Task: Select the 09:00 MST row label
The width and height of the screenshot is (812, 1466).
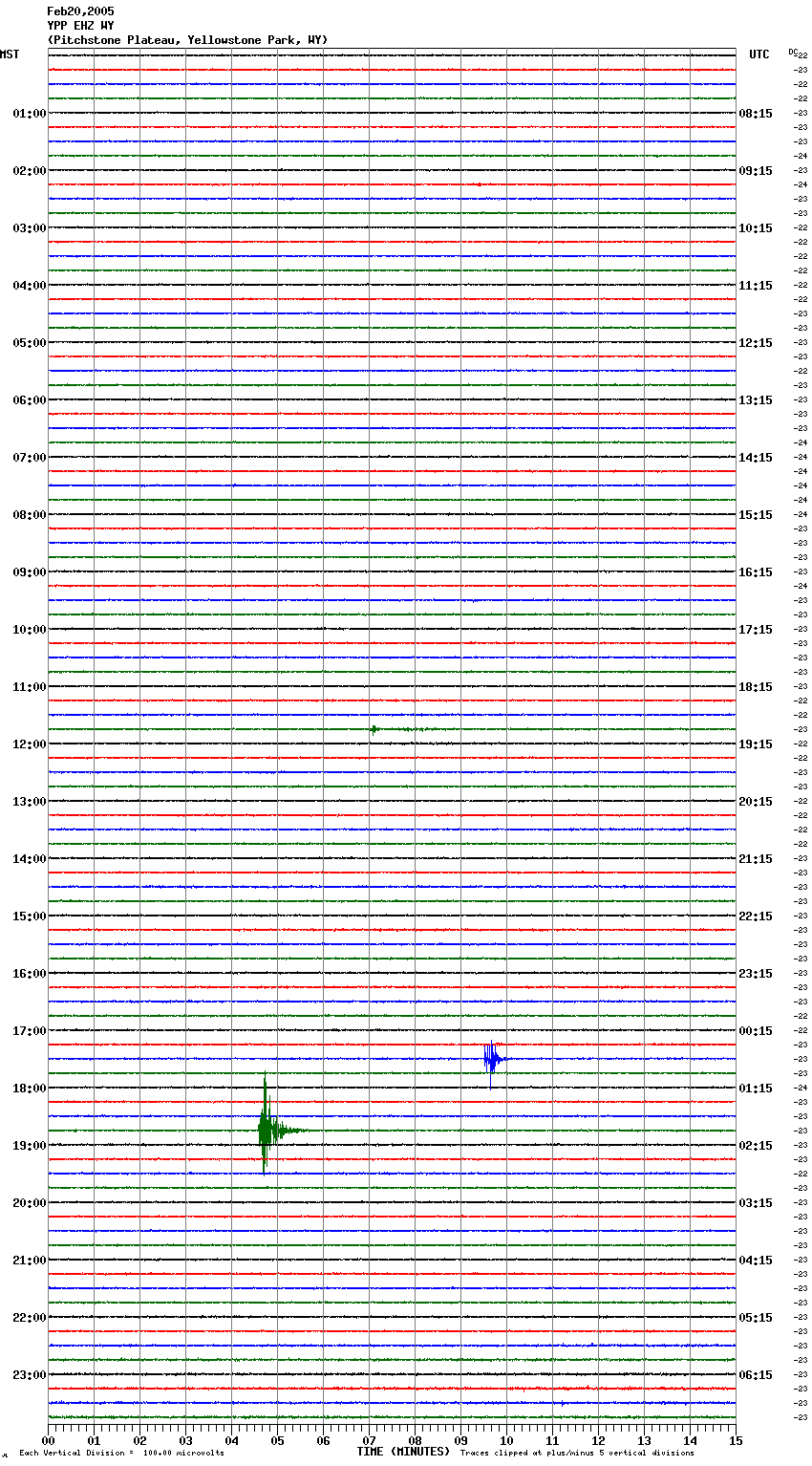Action: tap(29, 571)
